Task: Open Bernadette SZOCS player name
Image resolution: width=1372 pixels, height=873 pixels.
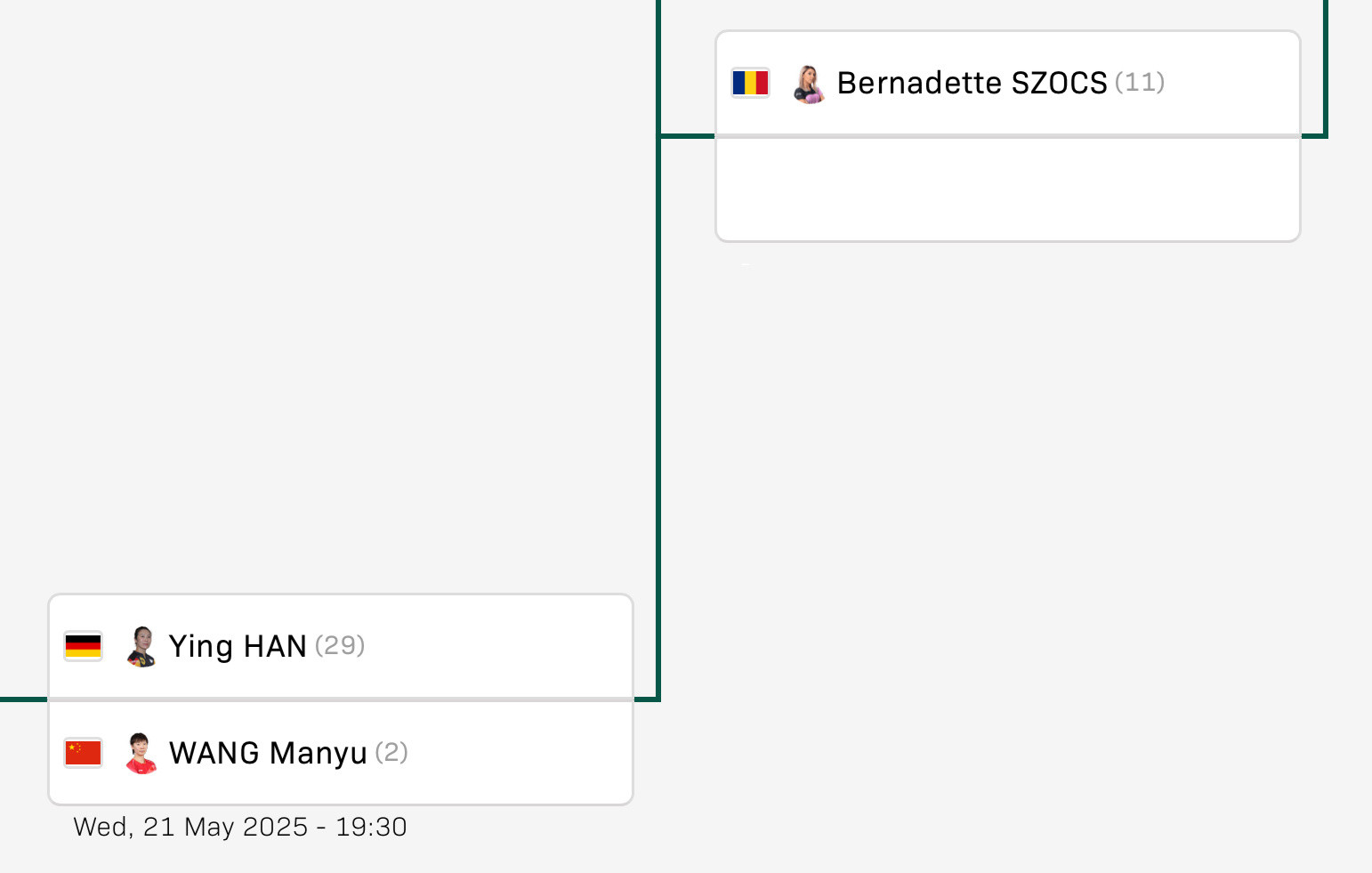Action: pyautogui.click(x=972, y=83)
